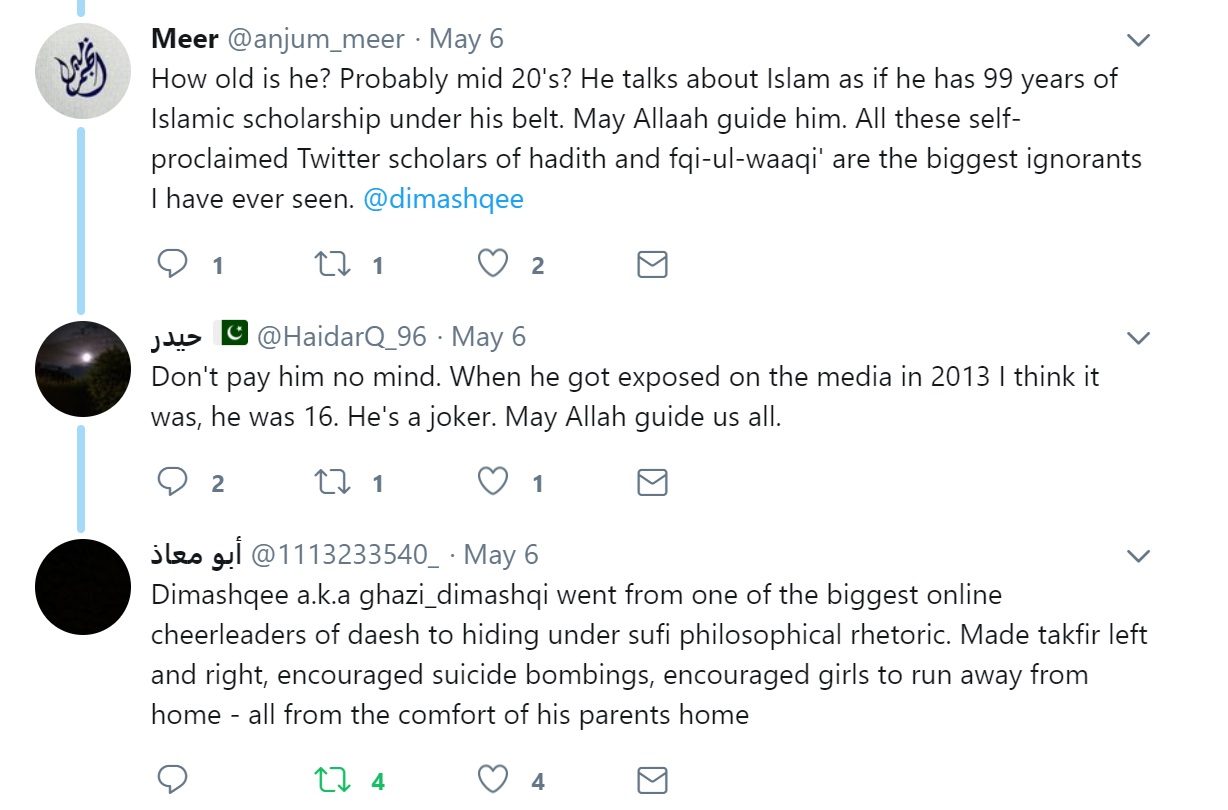The width and height of the screenshot is (1228, 810).
Task: Share HaidarQ_96's tweet via message envelope
Action: [652, 483]
